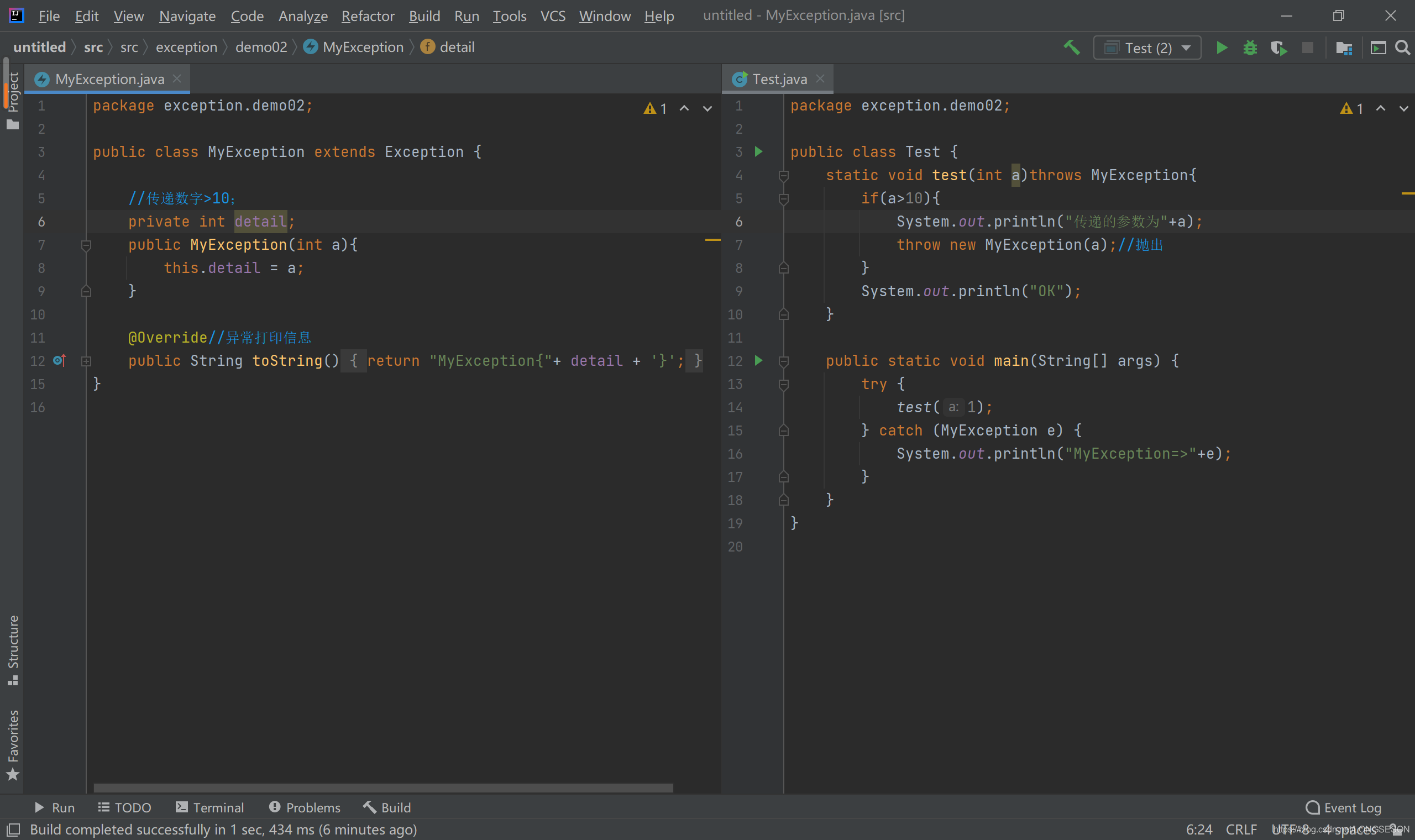Open the Project tool window
Screen dimensions: 1415x840
coord(13,101)
